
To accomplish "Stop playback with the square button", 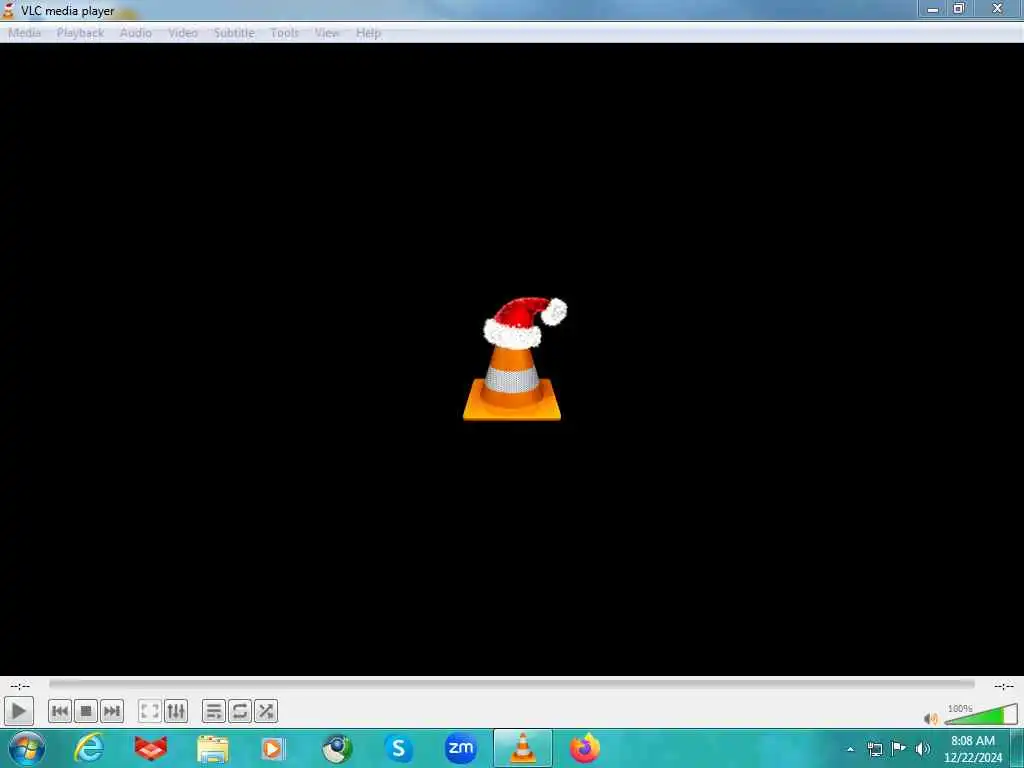I will pyautogui.click(x=86, y=711).
